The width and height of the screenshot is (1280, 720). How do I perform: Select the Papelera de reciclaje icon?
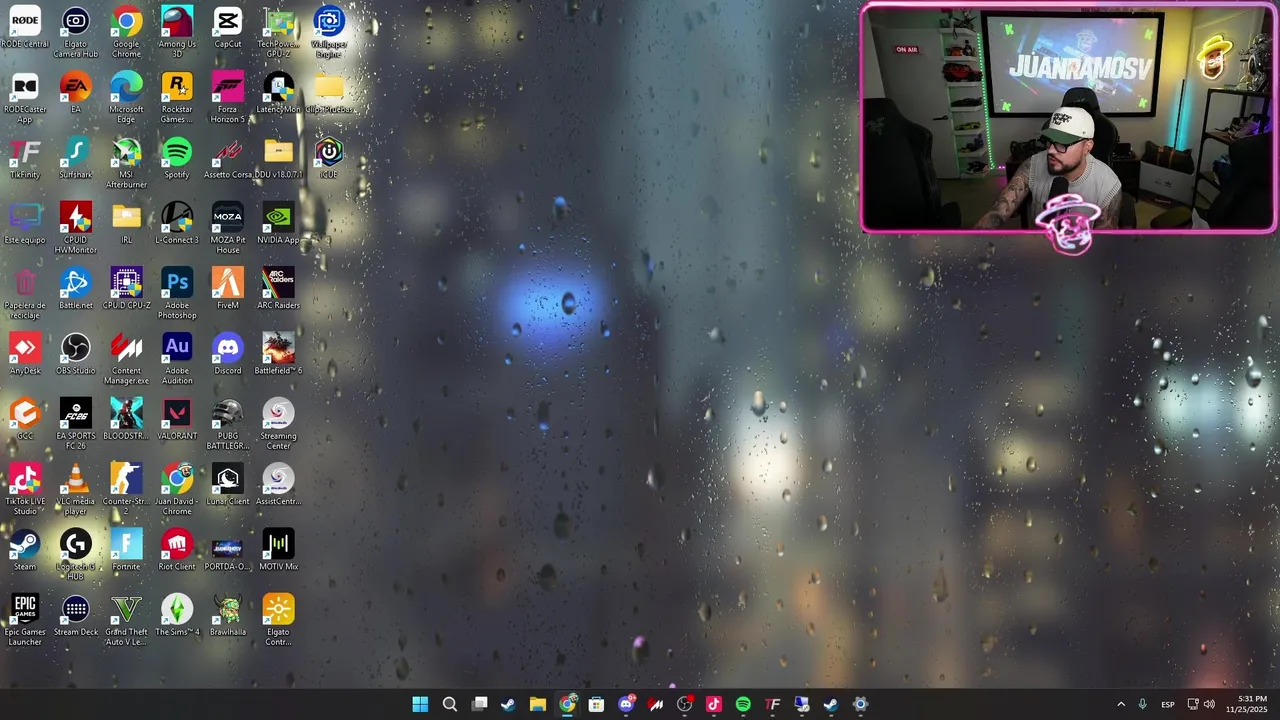[x=25, y=294]
